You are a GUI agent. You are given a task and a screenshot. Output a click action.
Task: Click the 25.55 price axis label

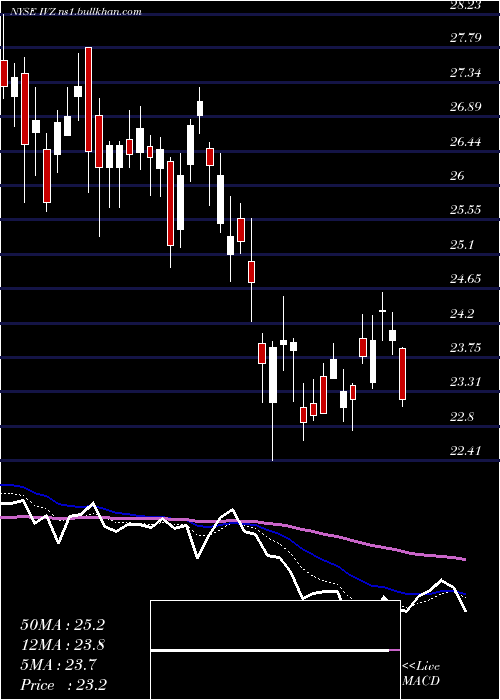(x=465, y=210)
